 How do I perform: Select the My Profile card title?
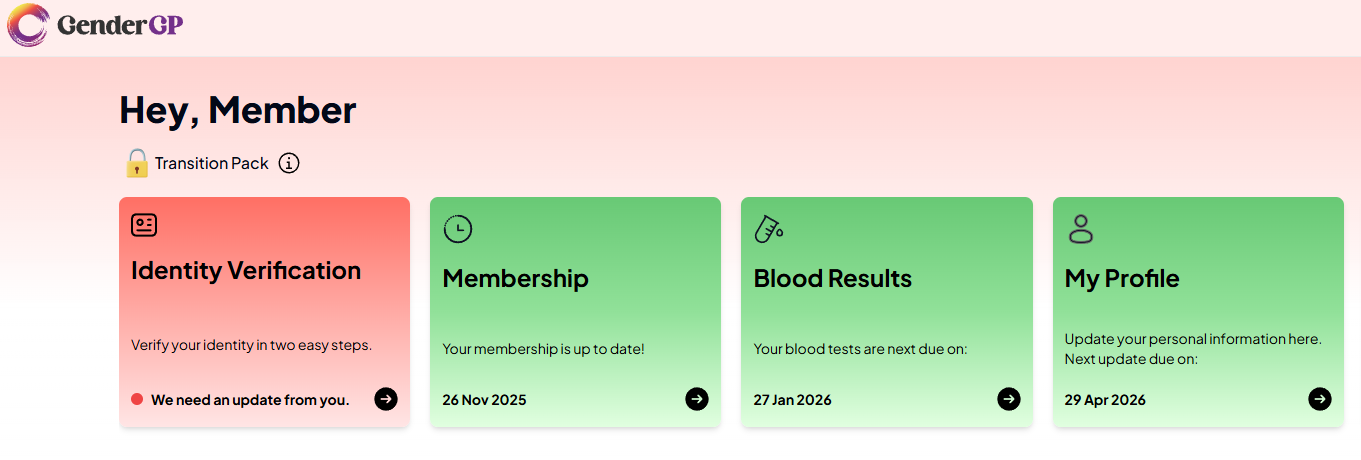(1122, 279)
